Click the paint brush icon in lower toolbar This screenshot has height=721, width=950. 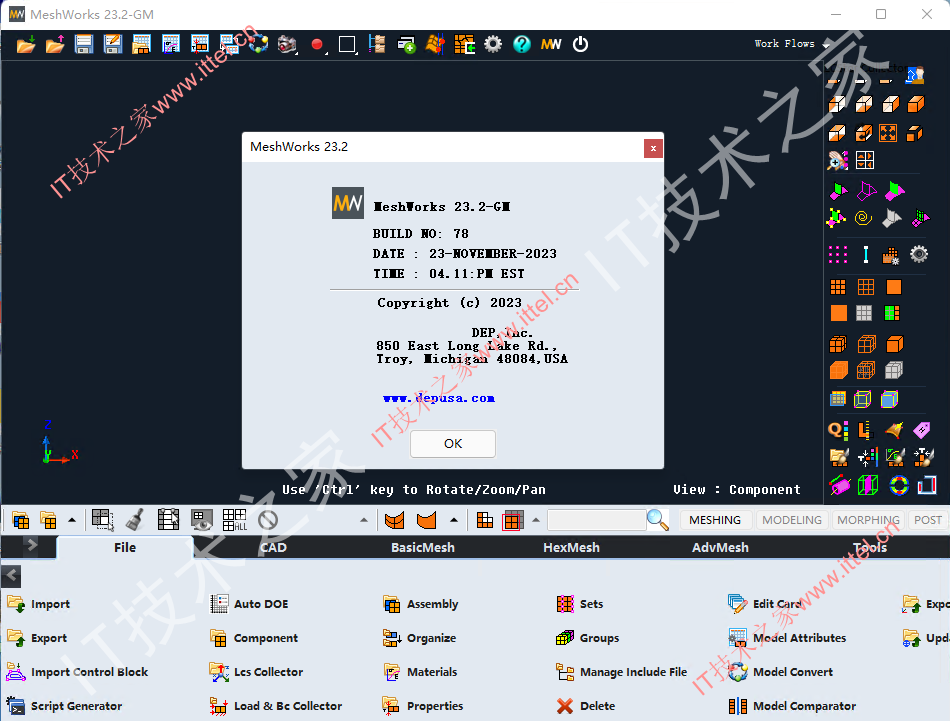[x=135, y=520]
